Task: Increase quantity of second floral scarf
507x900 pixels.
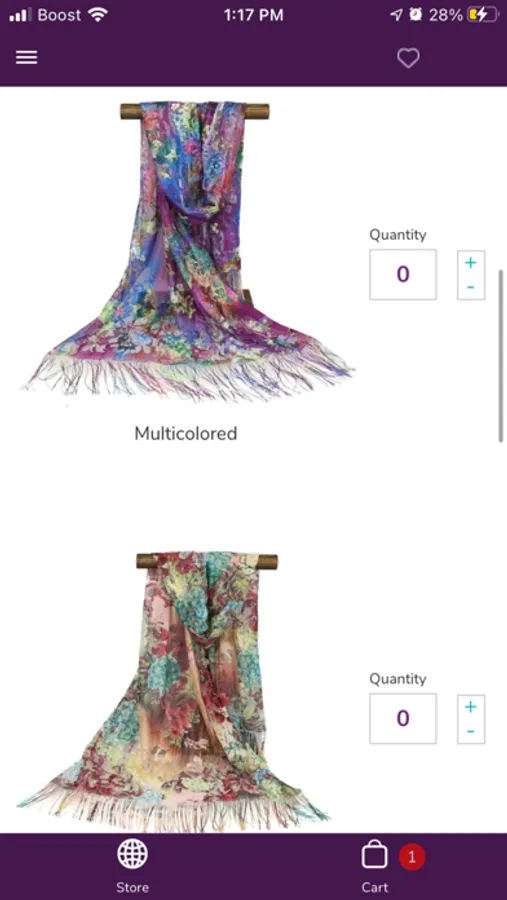Action: 471,707
